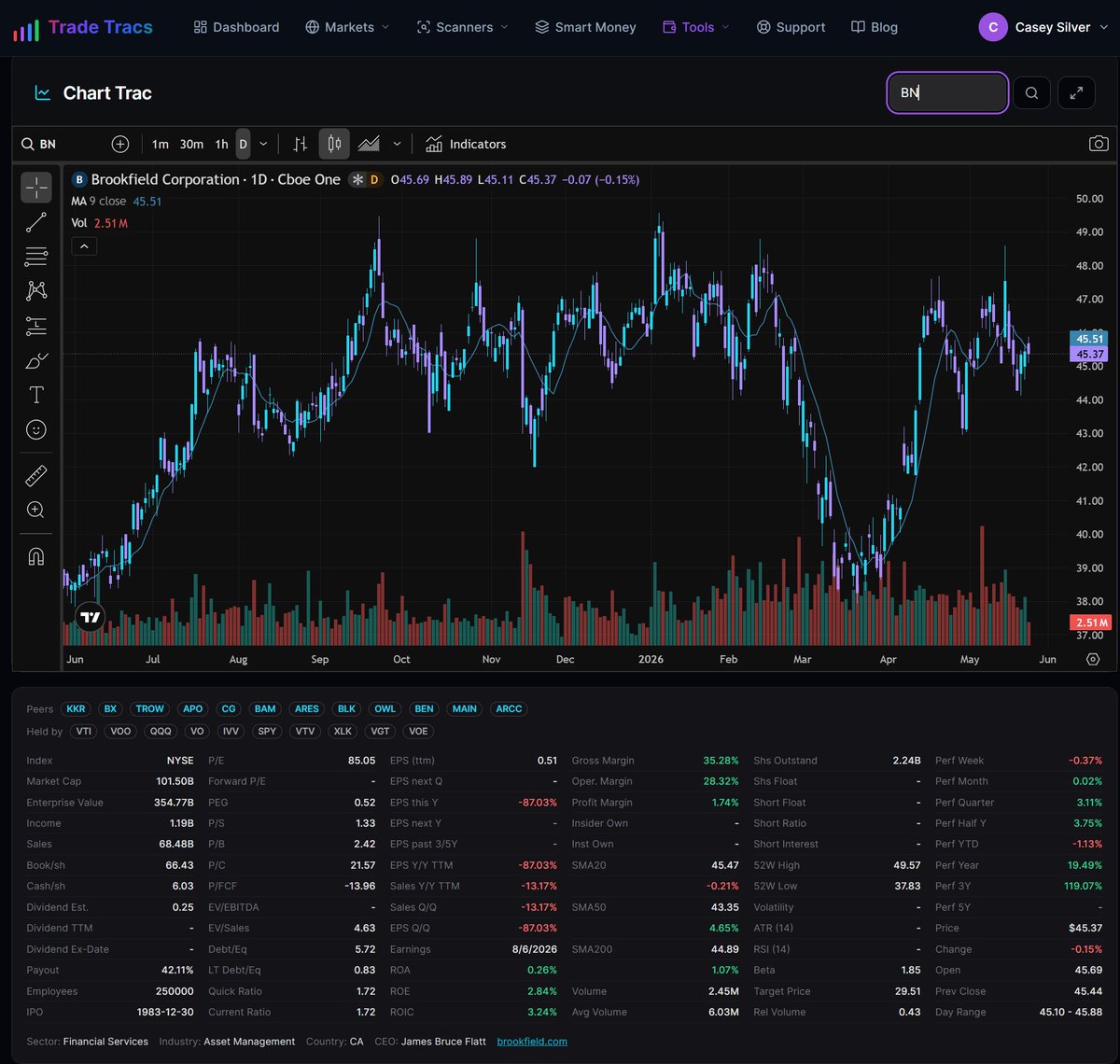Click the 2.51M volume label on axis

point(1089,623)
